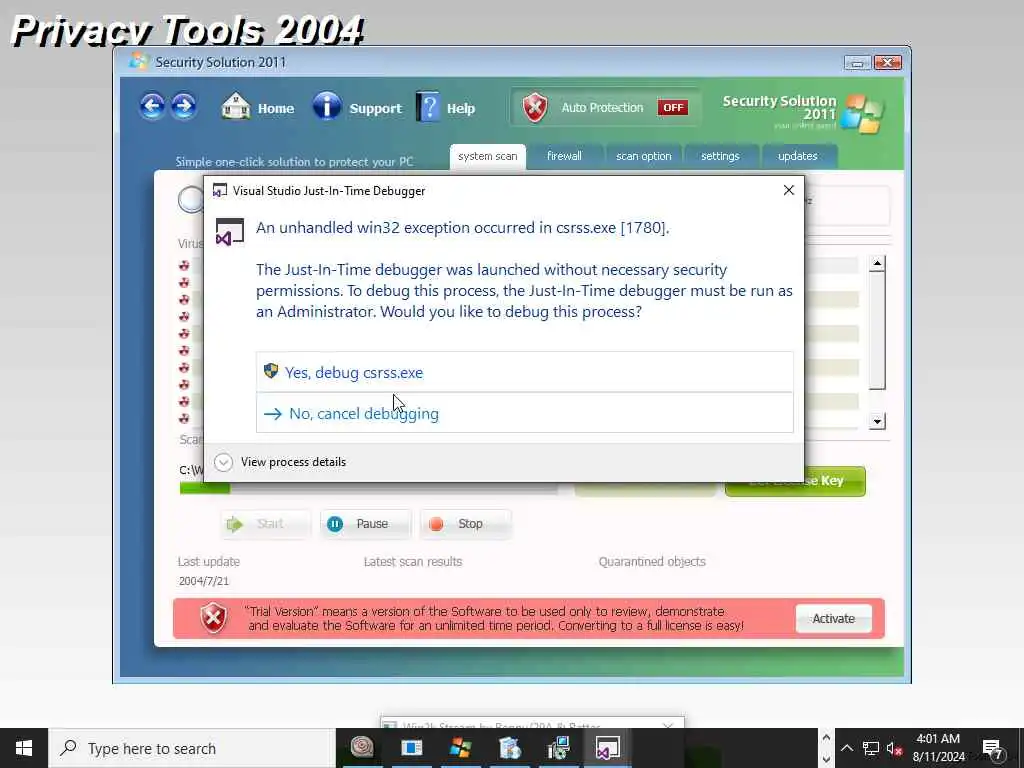The height and width of the screenshot is (768, 1024).
Task: Click the installer box icon on taskbar
Action: (509, 747)
